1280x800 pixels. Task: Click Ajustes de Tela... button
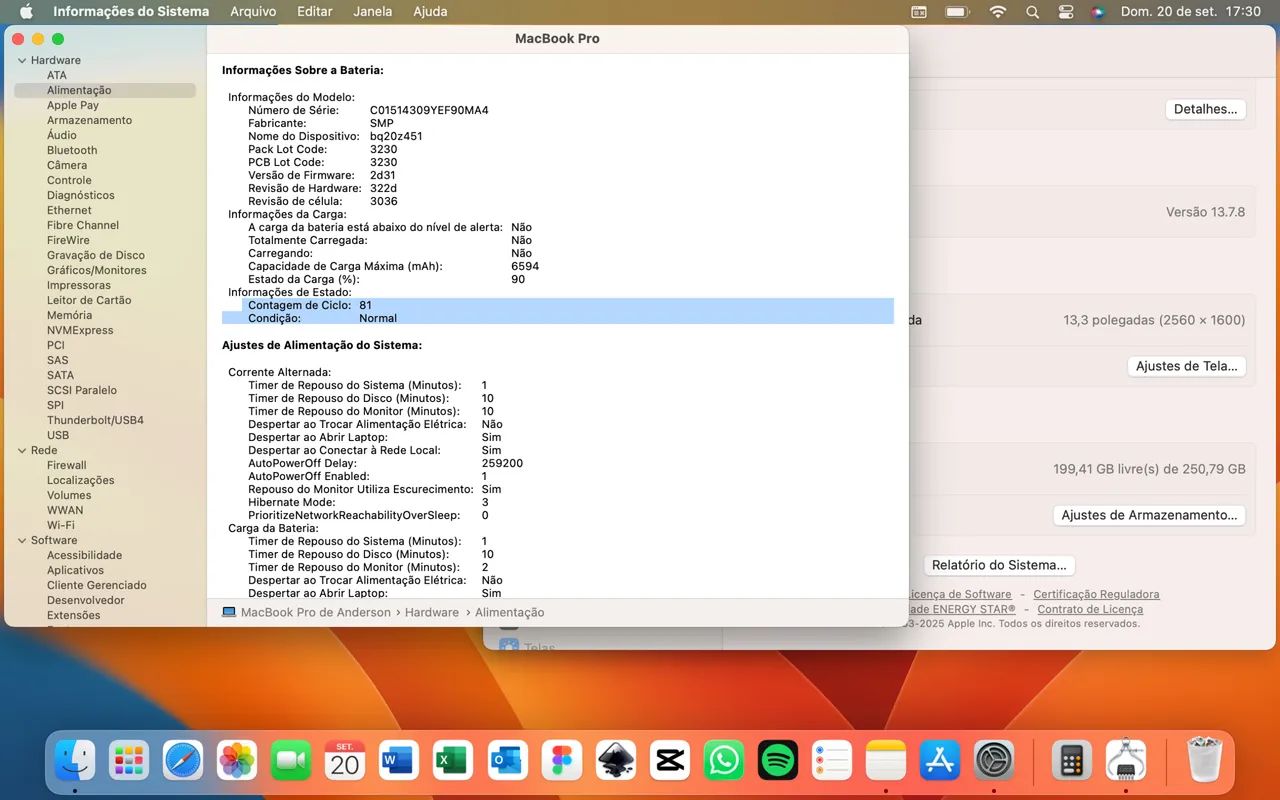[1187, 366]
